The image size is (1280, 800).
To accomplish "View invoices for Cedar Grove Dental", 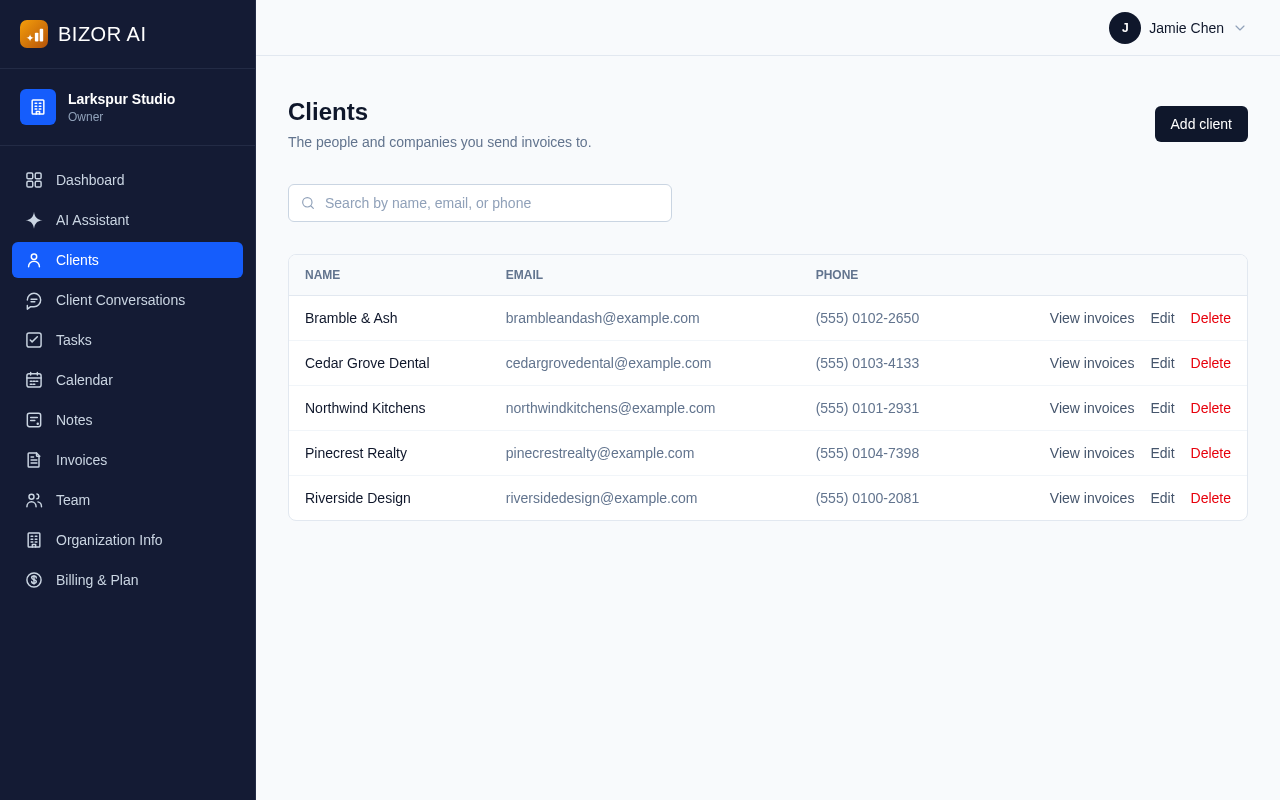I will (x=1092, y=363).
